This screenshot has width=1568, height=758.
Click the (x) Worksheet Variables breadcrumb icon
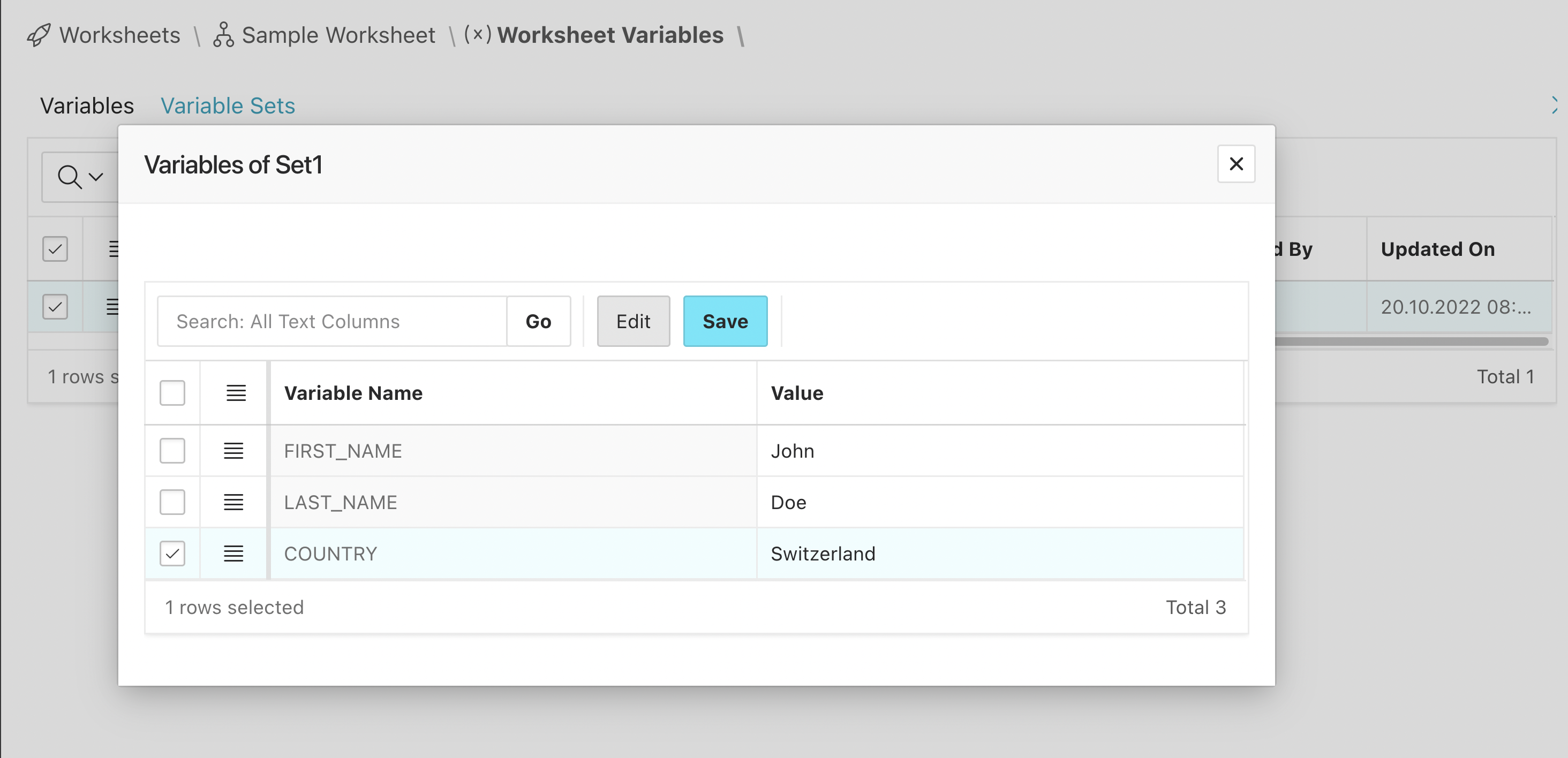coord(477,35)
